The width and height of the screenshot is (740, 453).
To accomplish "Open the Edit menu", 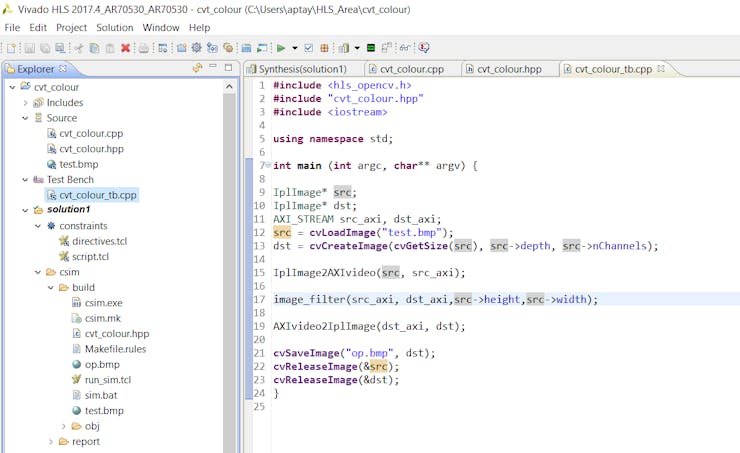I will pos(38,27).
